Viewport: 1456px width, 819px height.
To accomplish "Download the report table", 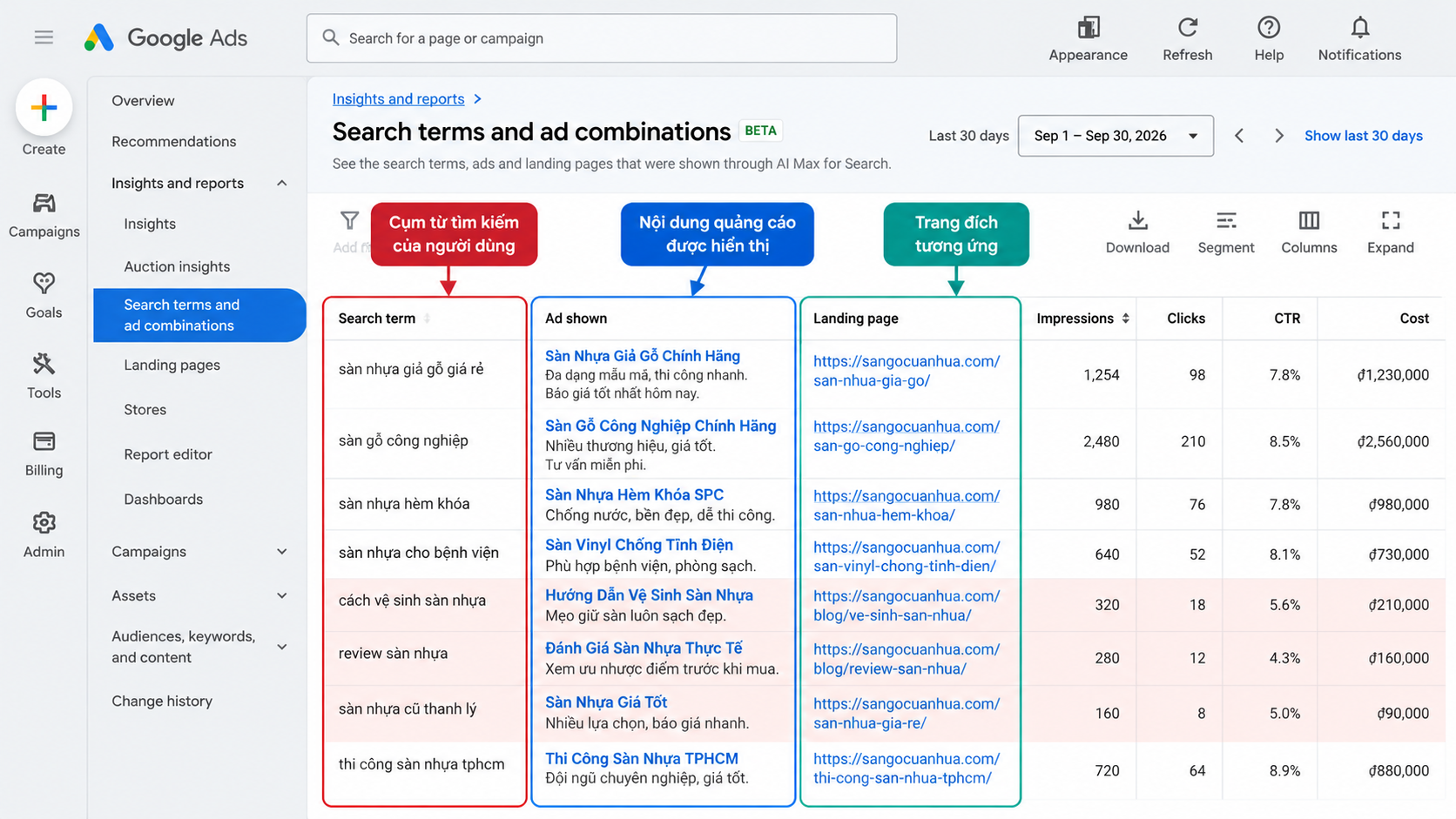I will pos(1137,232).
